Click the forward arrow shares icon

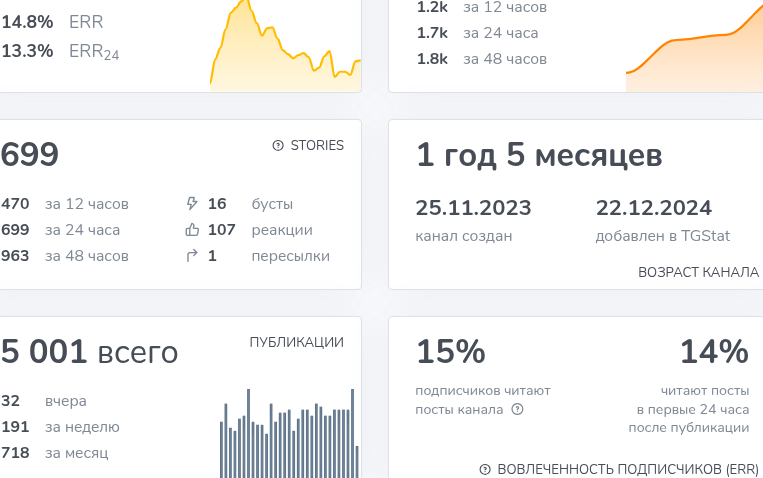192,256
